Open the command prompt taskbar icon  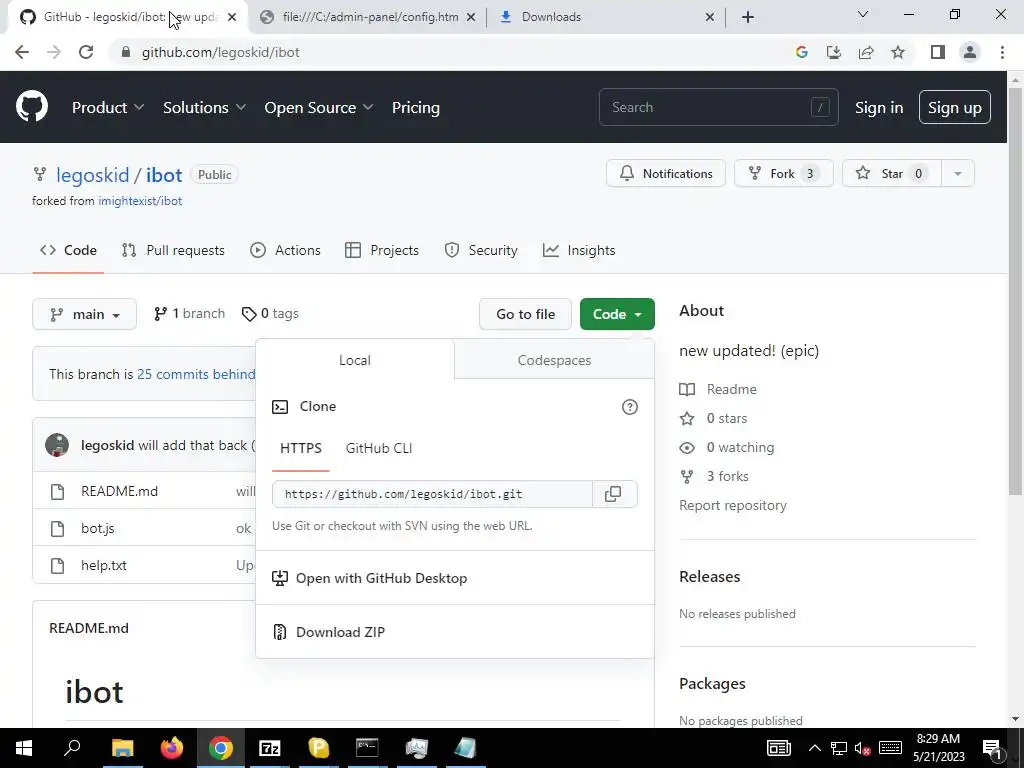[367, 748]
